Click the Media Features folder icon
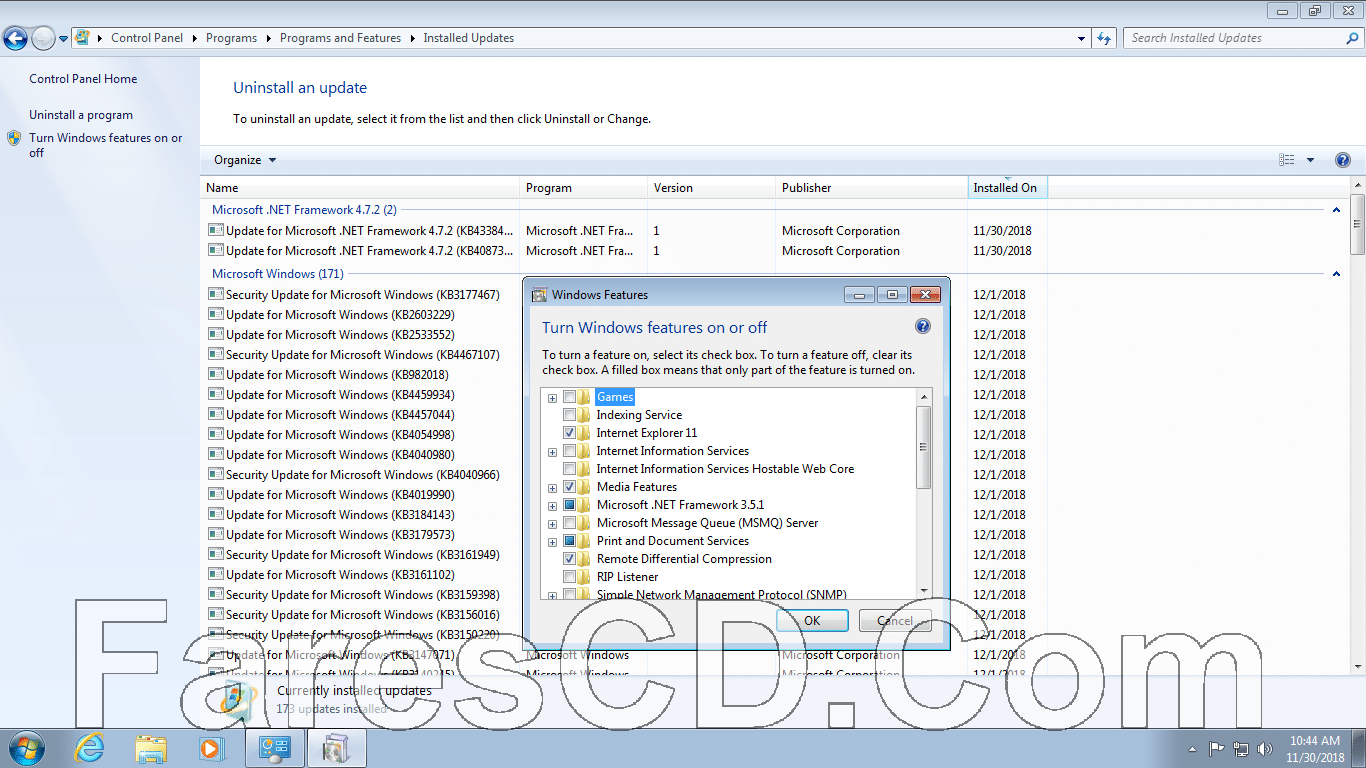 [585, 487]
